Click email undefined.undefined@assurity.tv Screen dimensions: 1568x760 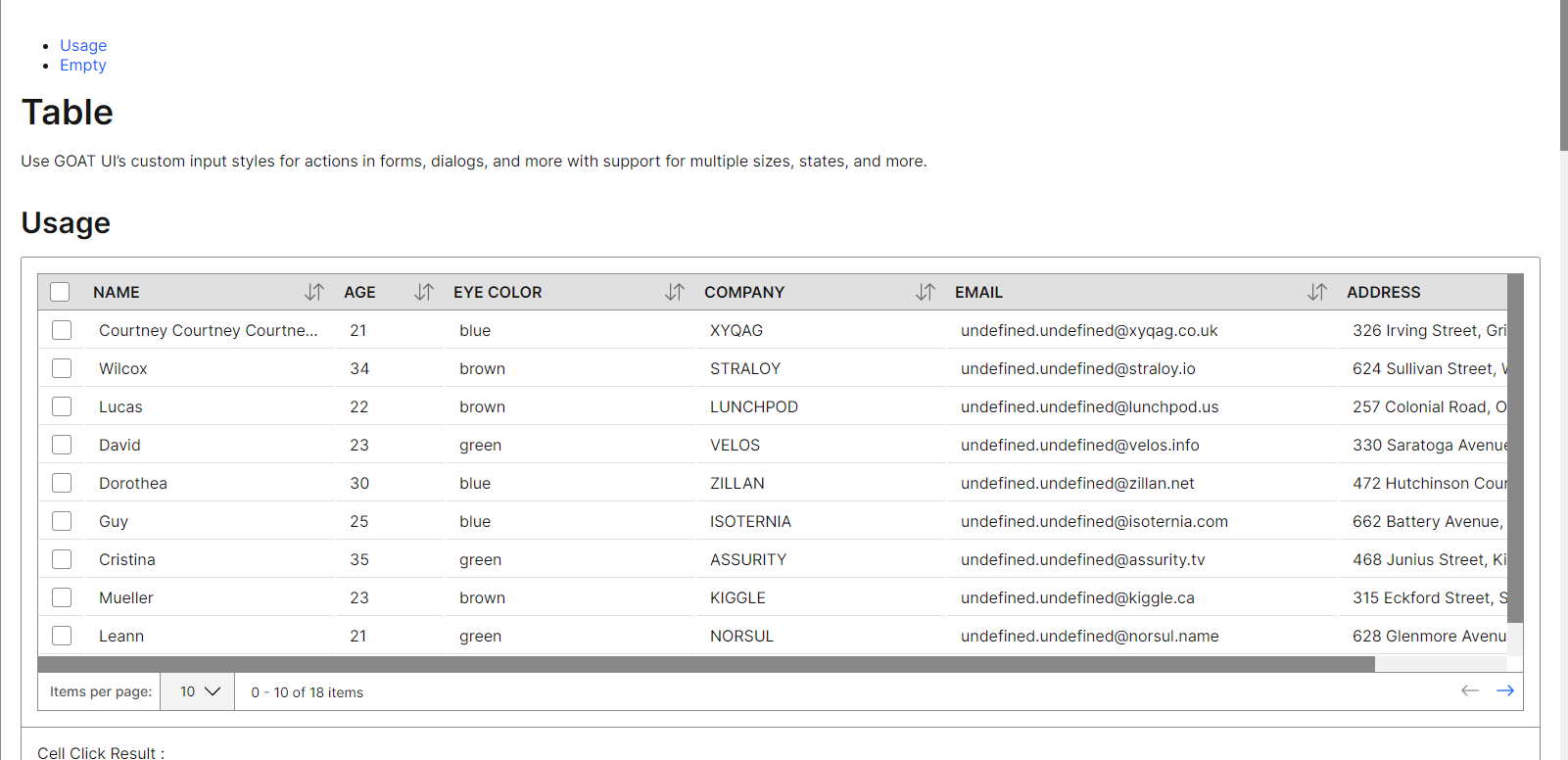[x=1083, y=559]
